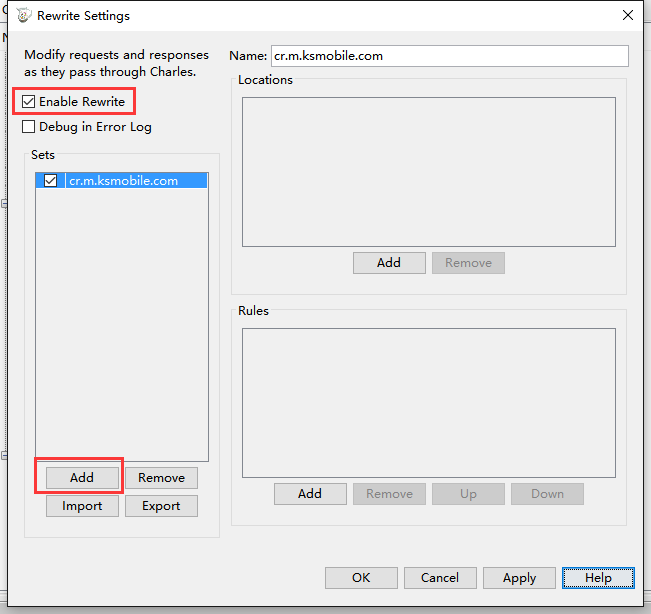
Task: Cancel the Rewrite Settings dialog
Action: tap(440, 578)
